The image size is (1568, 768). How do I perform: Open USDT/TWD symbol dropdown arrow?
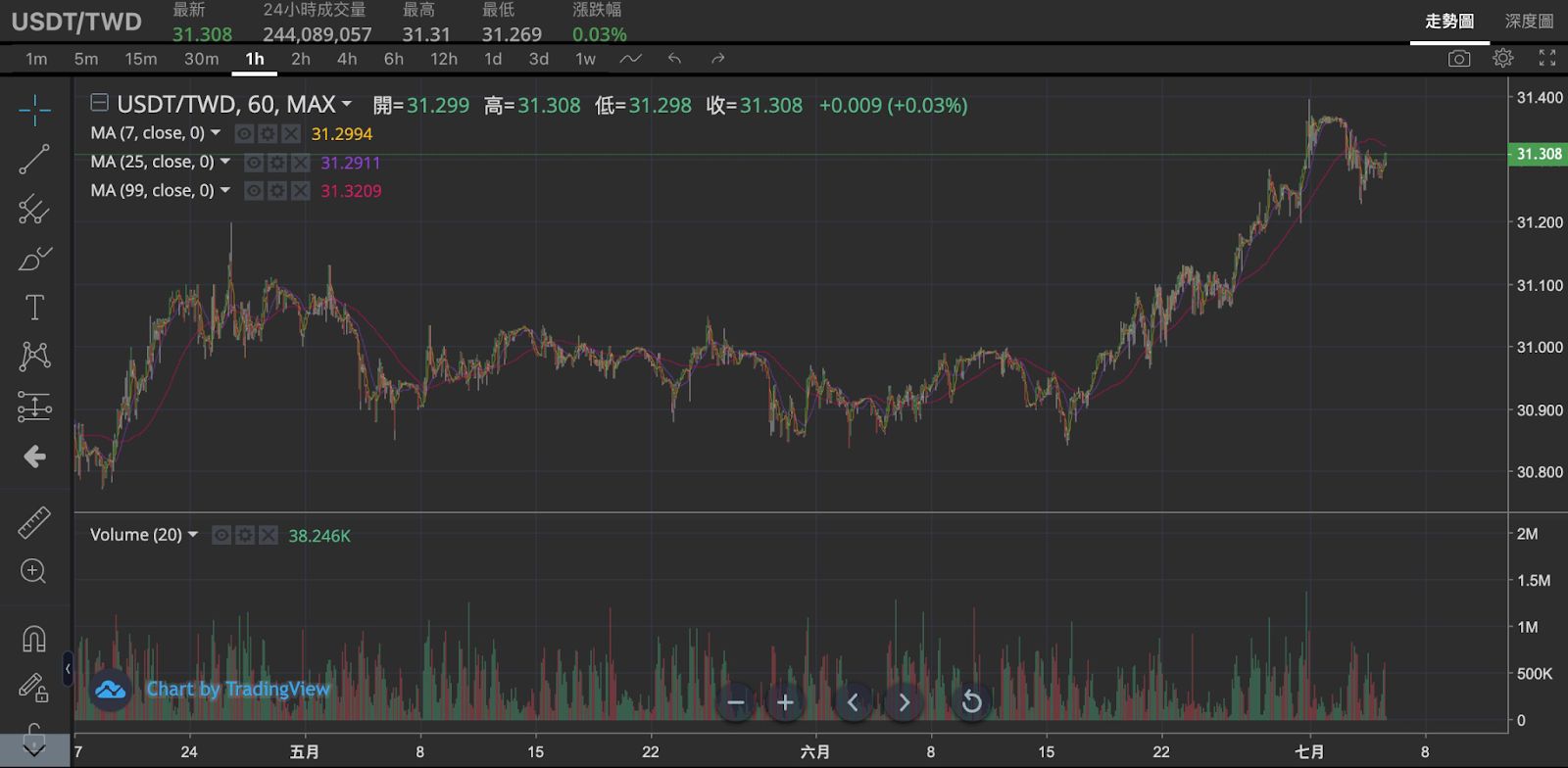pyautogui.click(x=346, y=104)
